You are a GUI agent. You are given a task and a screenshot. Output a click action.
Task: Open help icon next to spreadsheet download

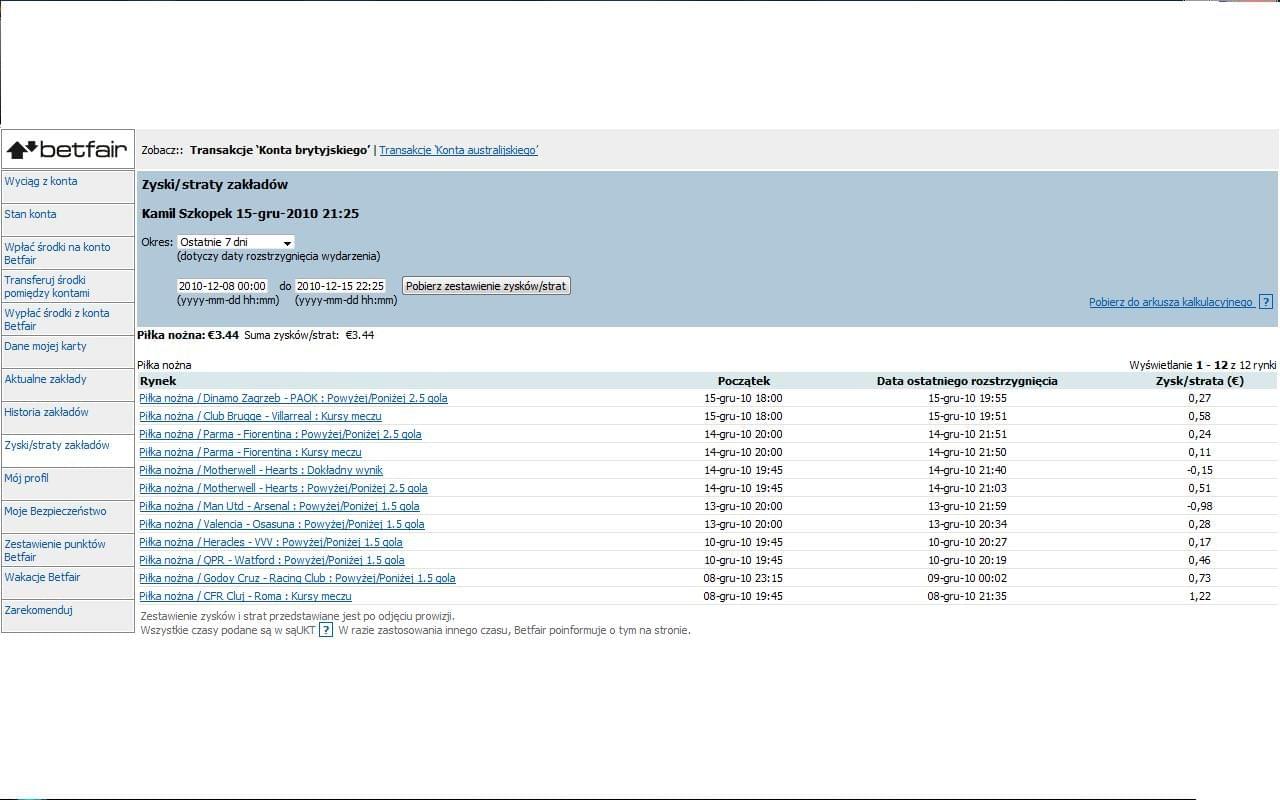pyautogui.click(x=1265, y=302)
